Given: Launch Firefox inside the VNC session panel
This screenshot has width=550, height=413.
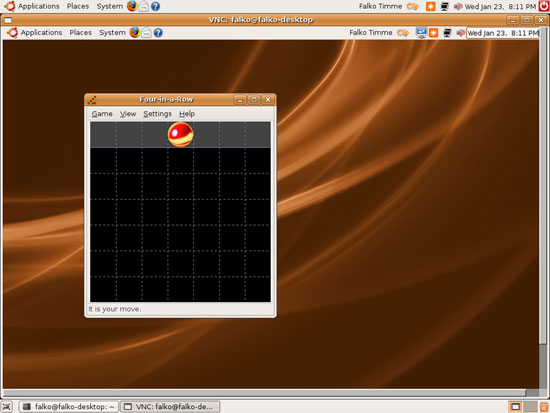Looking at the screenshot, I should (135, 33).
